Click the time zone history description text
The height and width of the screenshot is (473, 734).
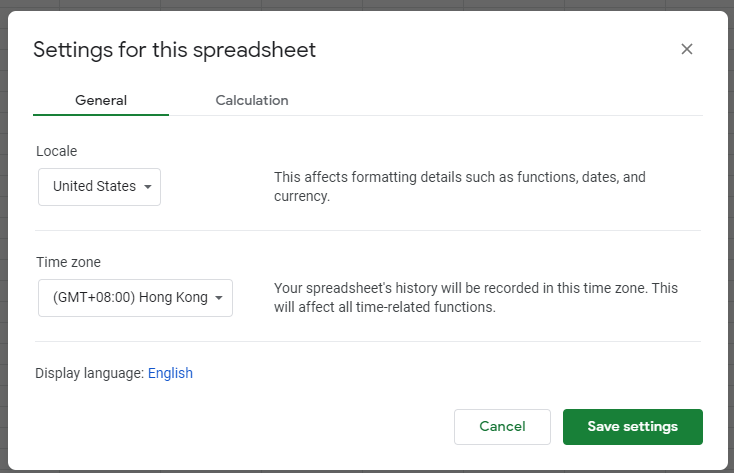(x=476, y=297)
